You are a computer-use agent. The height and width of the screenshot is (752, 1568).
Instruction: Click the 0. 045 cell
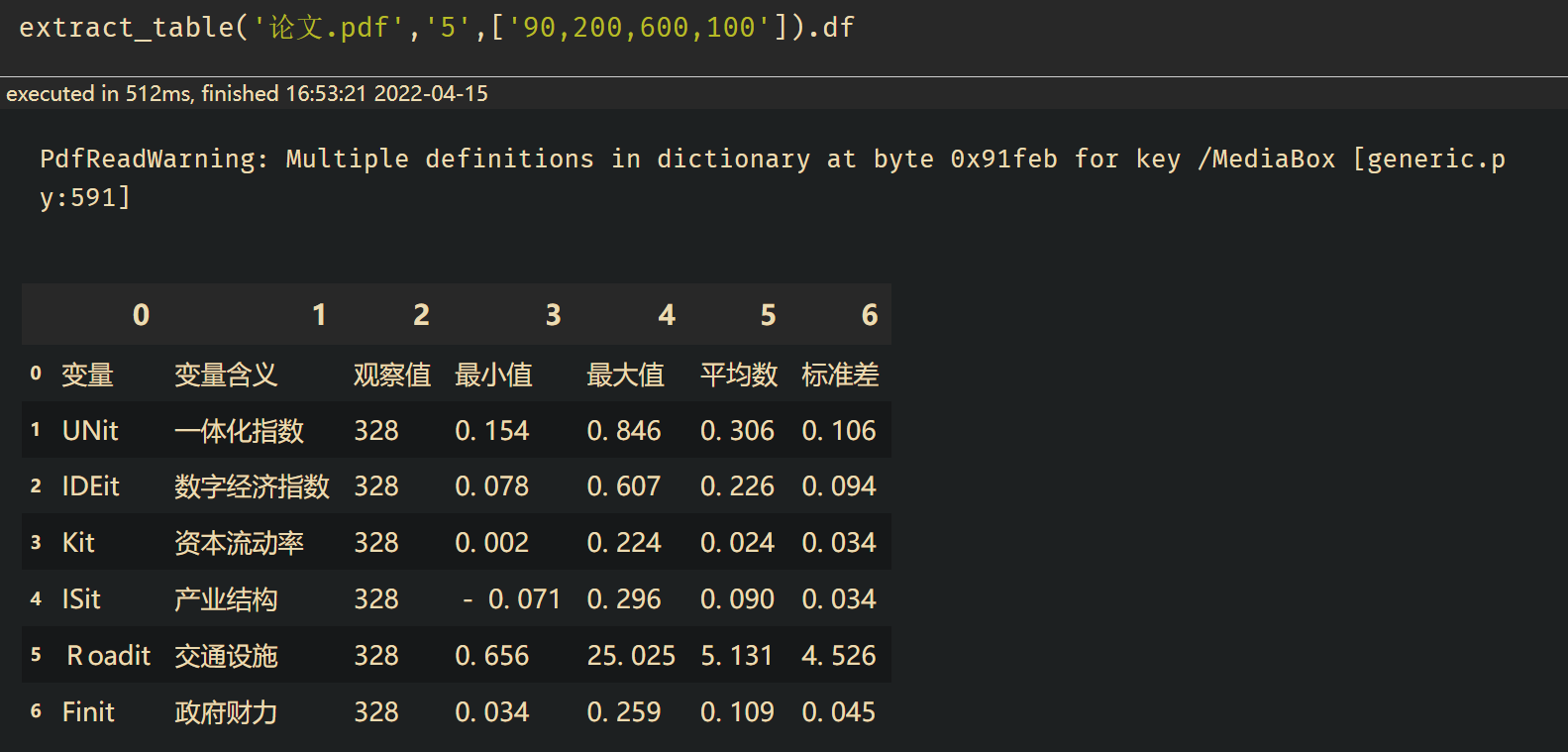(x=838, y=712)
